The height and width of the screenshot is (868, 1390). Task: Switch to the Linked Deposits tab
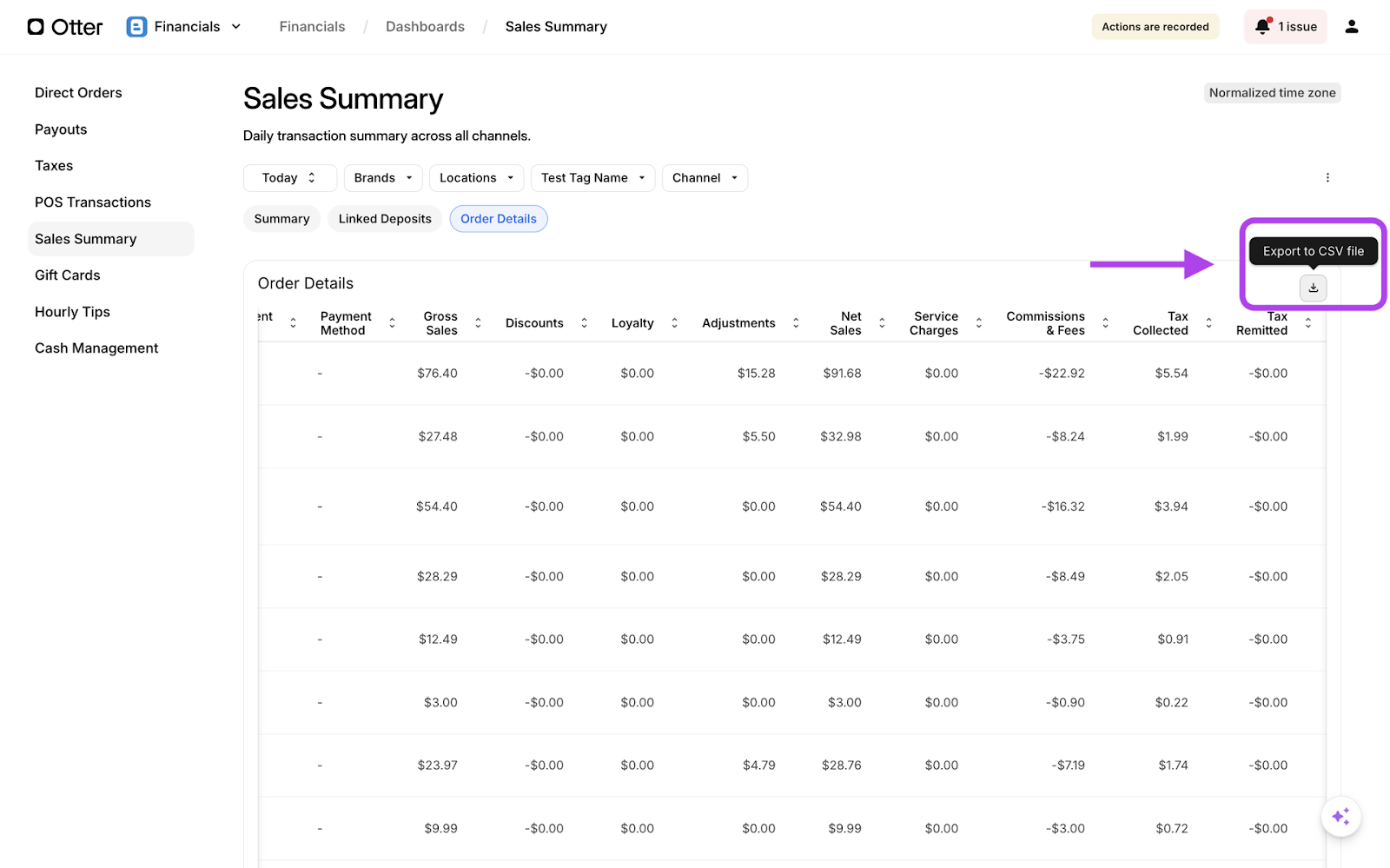(x=385, y=219)
